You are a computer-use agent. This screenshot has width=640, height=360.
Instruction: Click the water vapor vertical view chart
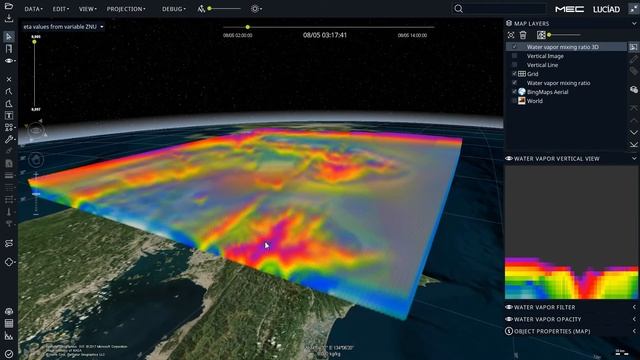point(571,232)
